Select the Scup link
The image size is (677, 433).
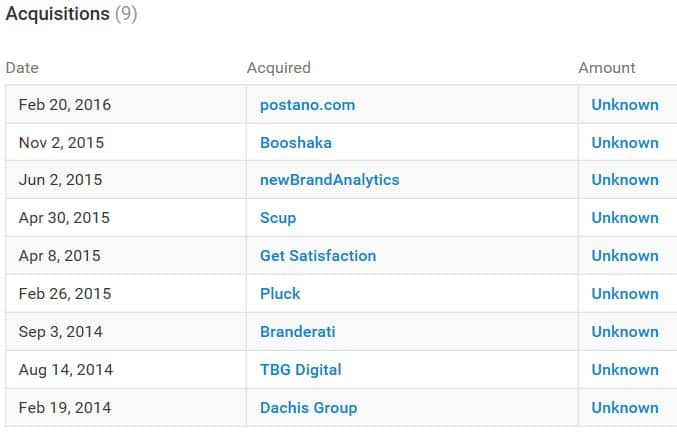[x=278, y=218]
